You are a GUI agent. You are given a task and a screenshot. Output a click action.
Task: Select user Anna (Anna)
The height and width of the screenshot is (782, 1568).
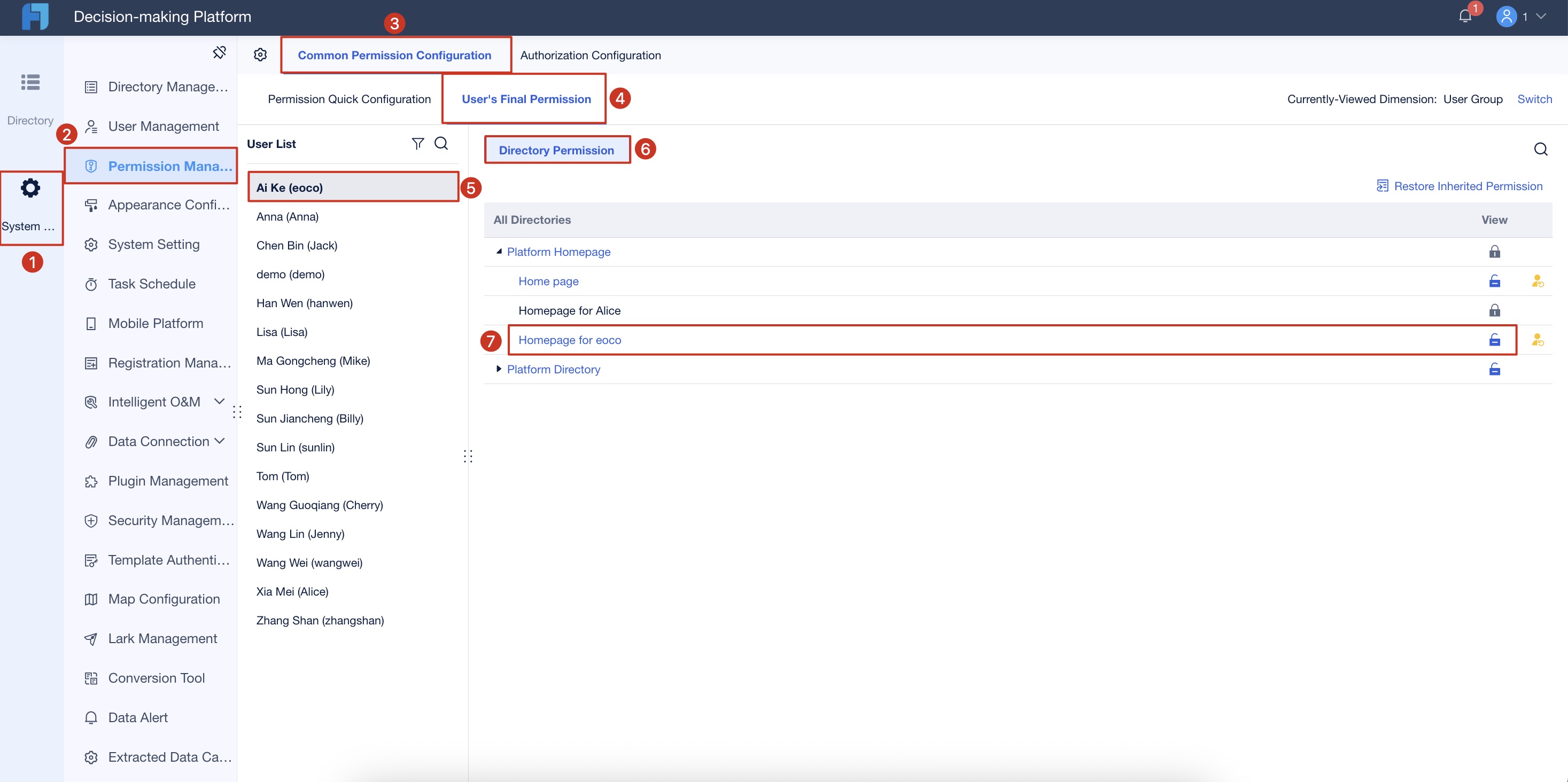[x=353, y=217]
